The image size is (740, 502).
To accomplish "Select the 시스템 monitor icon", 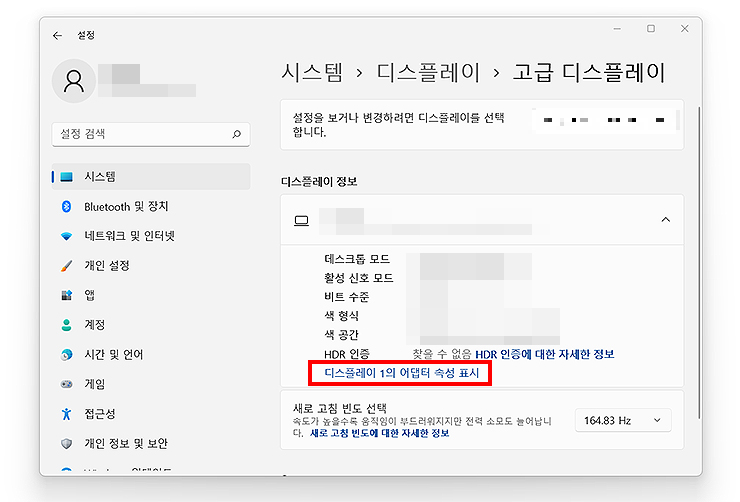I will point(67,177).
